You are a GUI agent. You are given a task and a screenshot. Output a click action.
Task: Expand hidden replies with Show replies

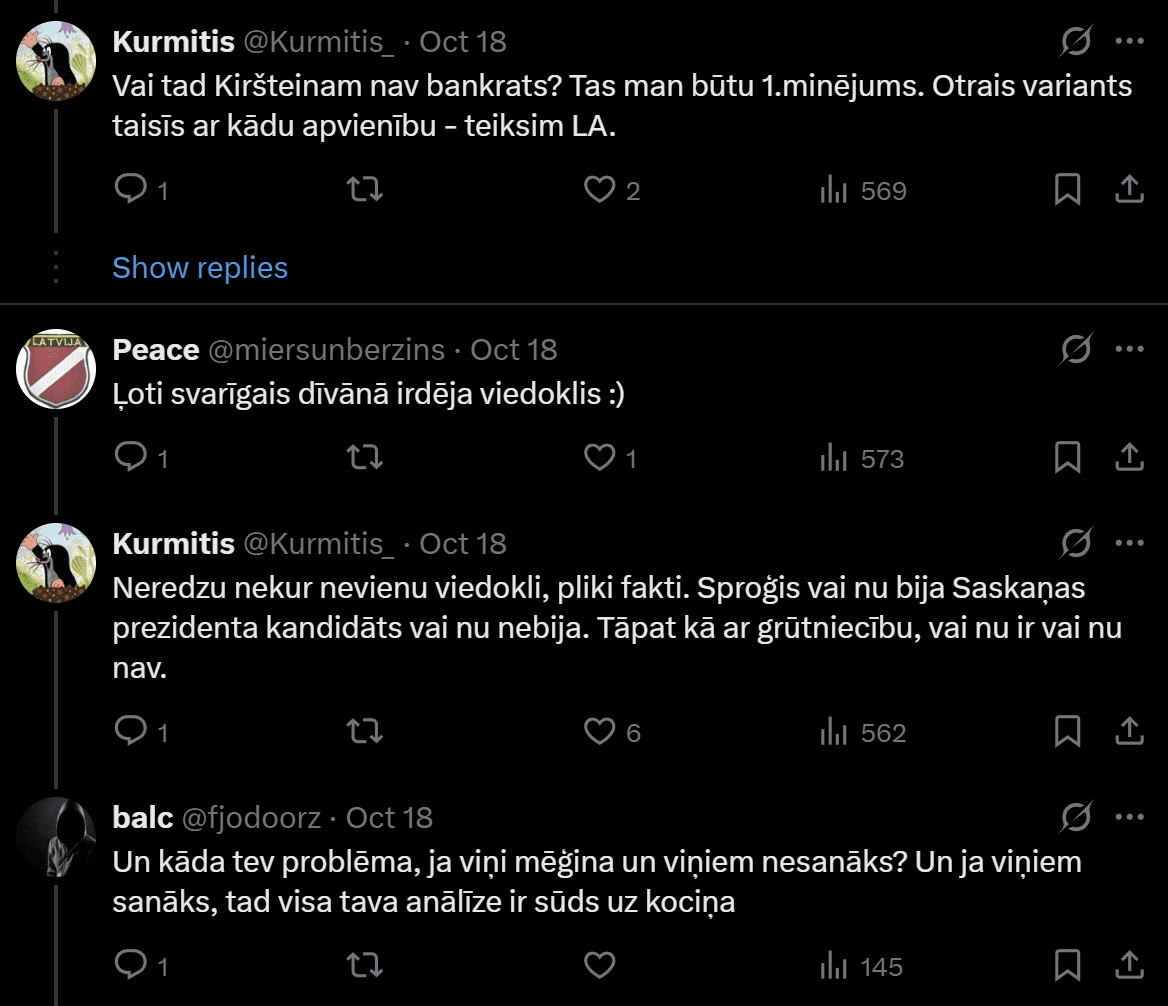[x=200, y=268]
